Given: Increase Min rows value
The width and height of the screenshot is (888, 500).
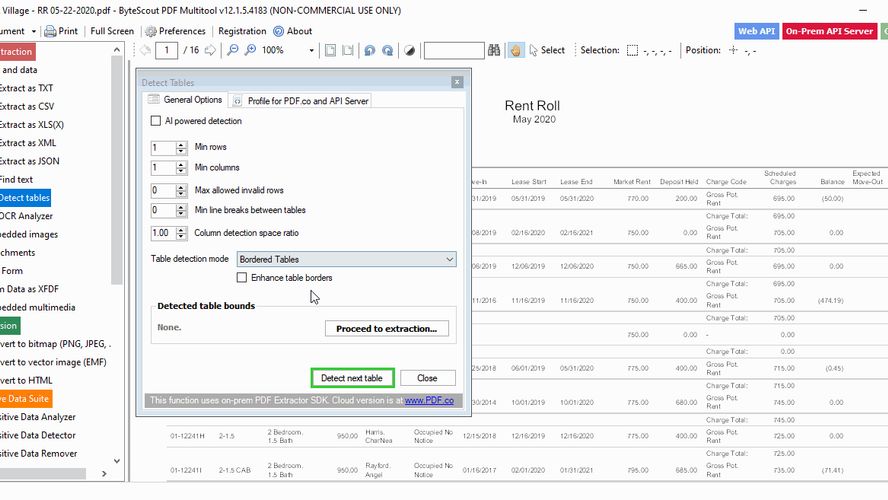Looking at the screenshot, I should tap(181, 144).
